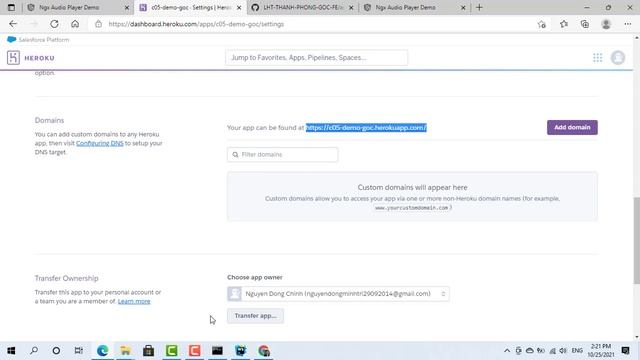The height and width of the screenshot is (360, 640).
Task: Click the page vertical scrollbar thumb
Action: [x=636, y=240]
